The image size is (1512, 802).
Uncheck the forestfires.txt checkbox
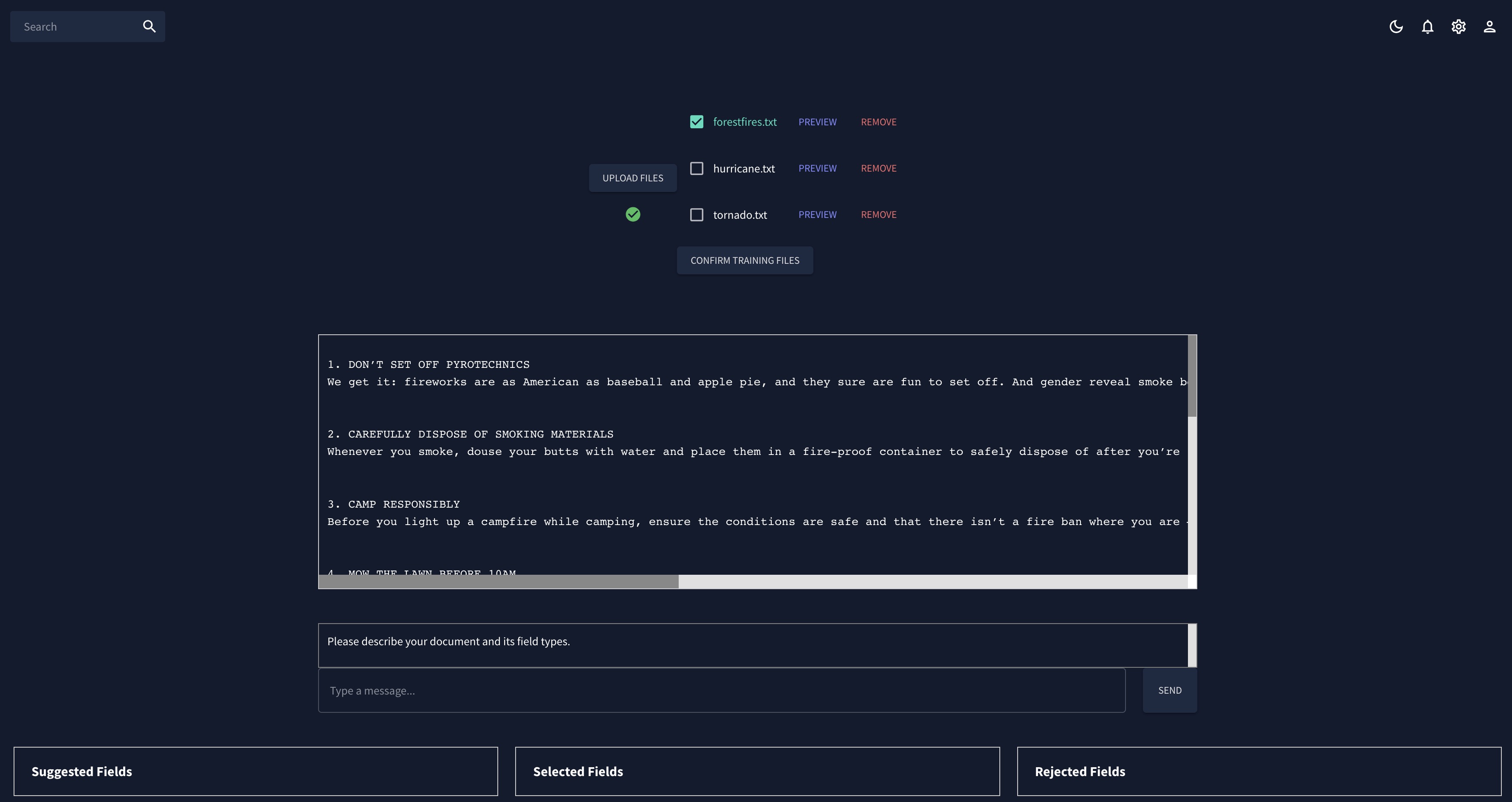697,121
